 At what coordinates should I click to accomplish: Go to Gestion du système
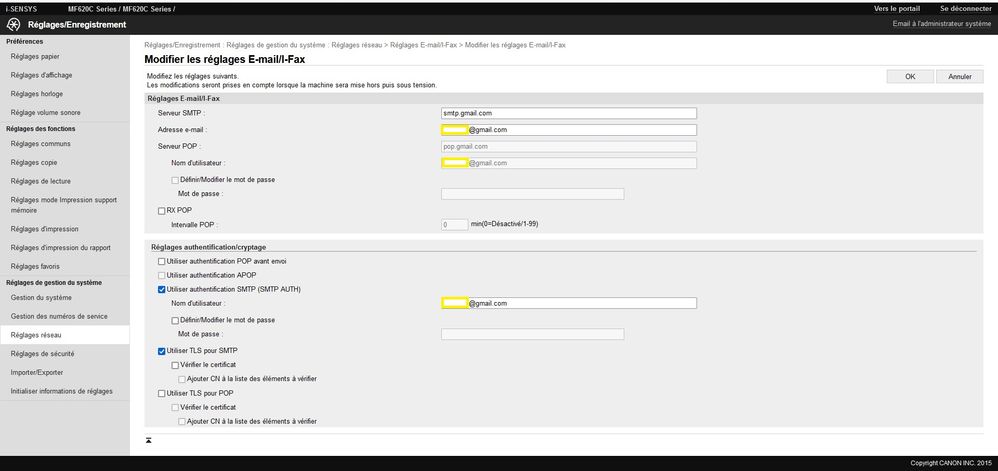tap(41, 298)
